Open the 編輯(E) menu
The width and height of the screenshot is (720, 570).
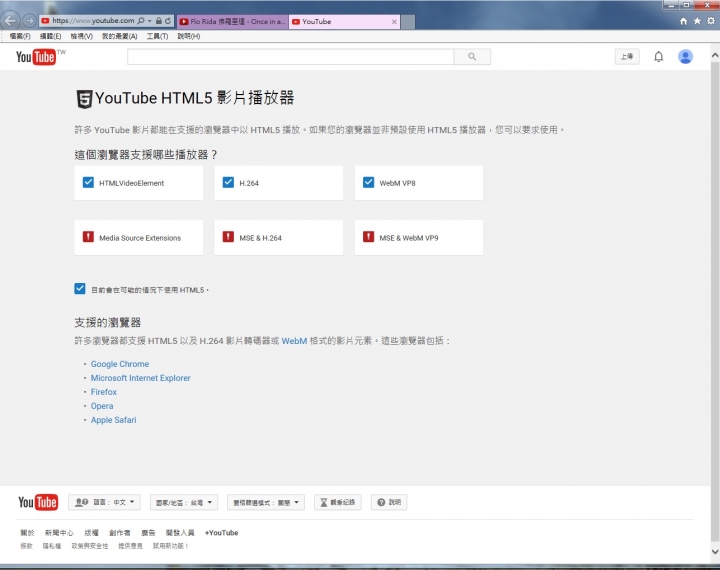[x=51, y=36]
